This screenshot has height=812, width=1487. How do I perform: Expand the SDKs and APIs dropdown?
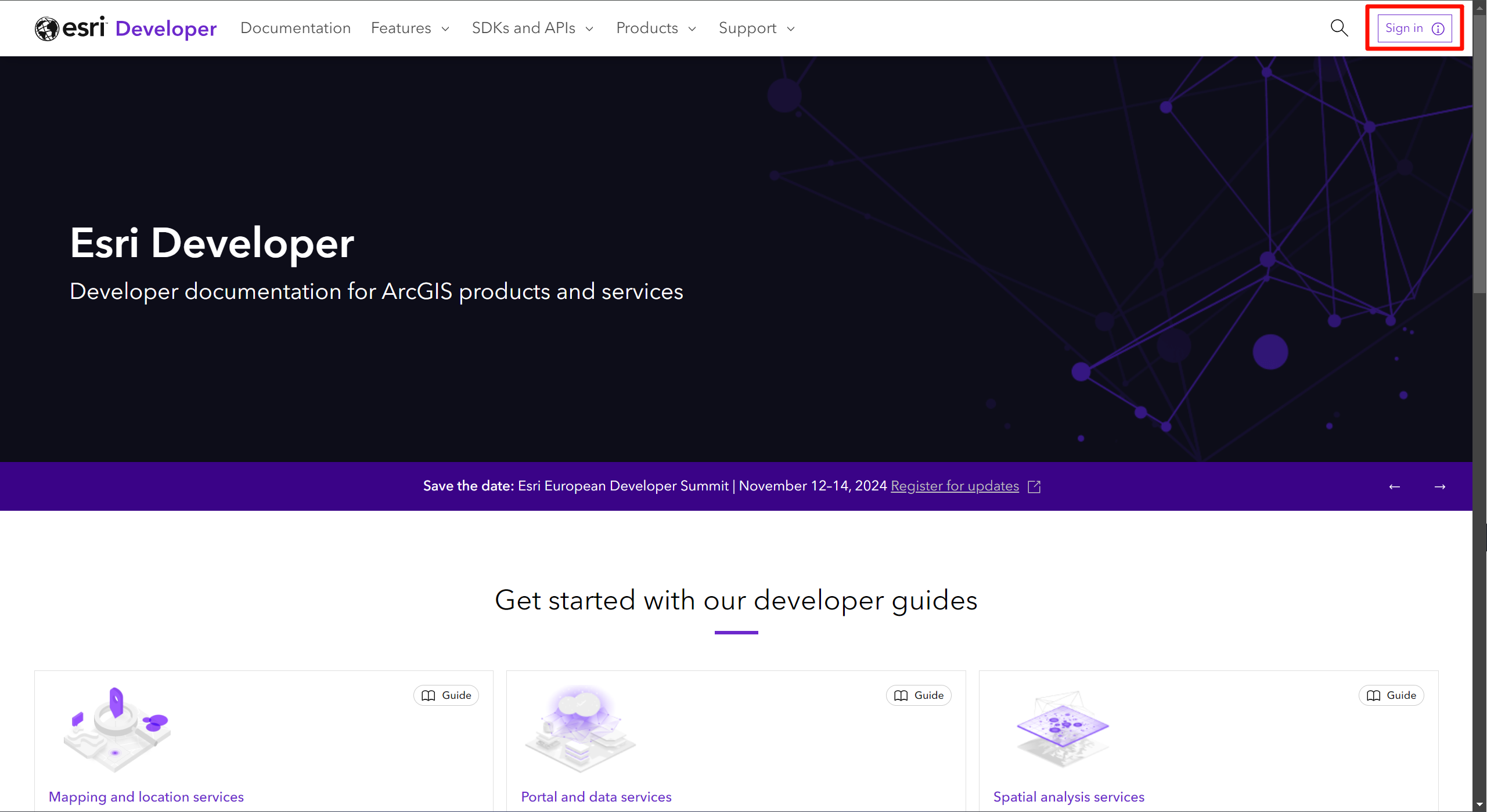pyautogui.click(x=532, y=28)
